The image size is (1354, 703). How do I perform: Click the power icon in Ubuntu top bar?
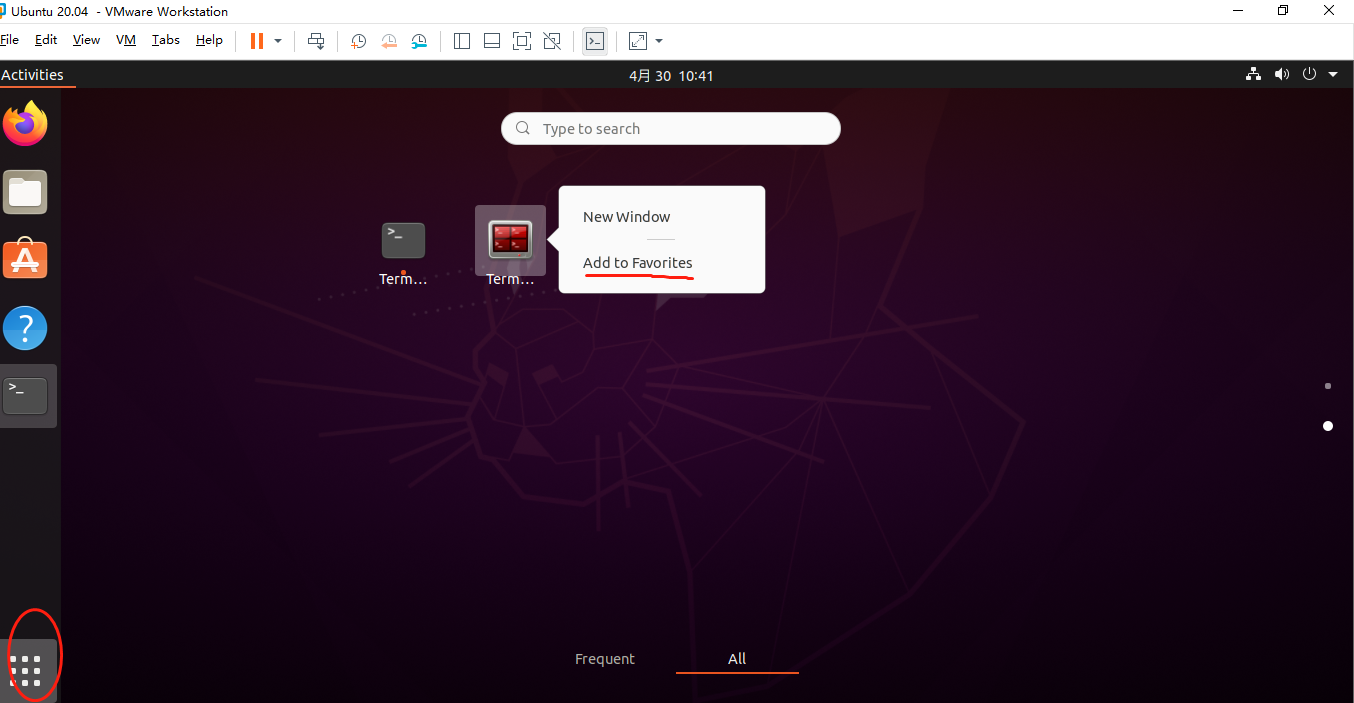(x=1310, y=75)
